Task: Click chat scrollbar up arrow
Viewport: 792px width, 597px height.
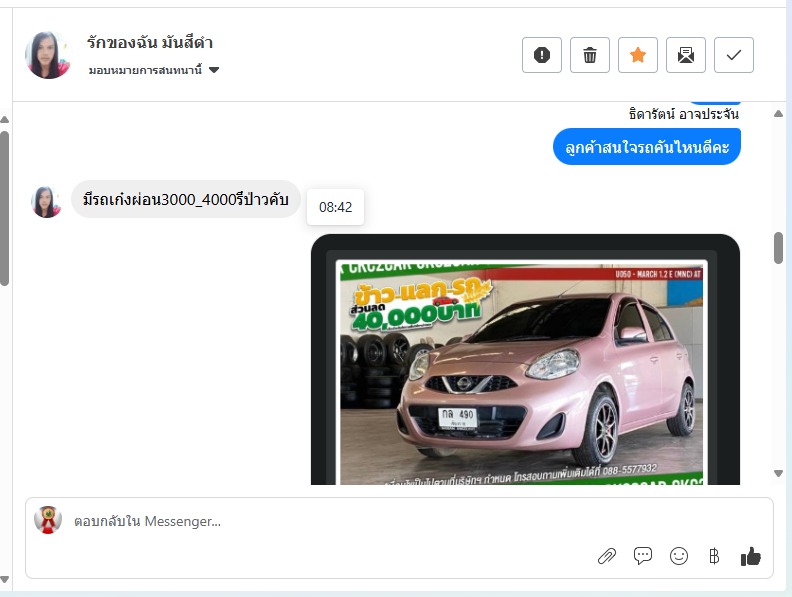Action: (778, 114)
